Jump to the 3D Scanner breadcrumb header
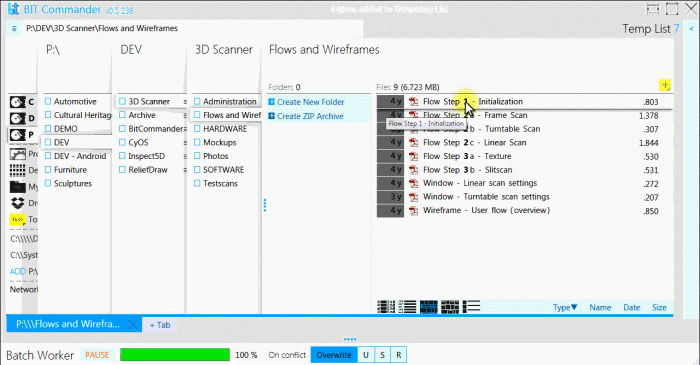This screenshot has height=365, width=700. point(224,50)
